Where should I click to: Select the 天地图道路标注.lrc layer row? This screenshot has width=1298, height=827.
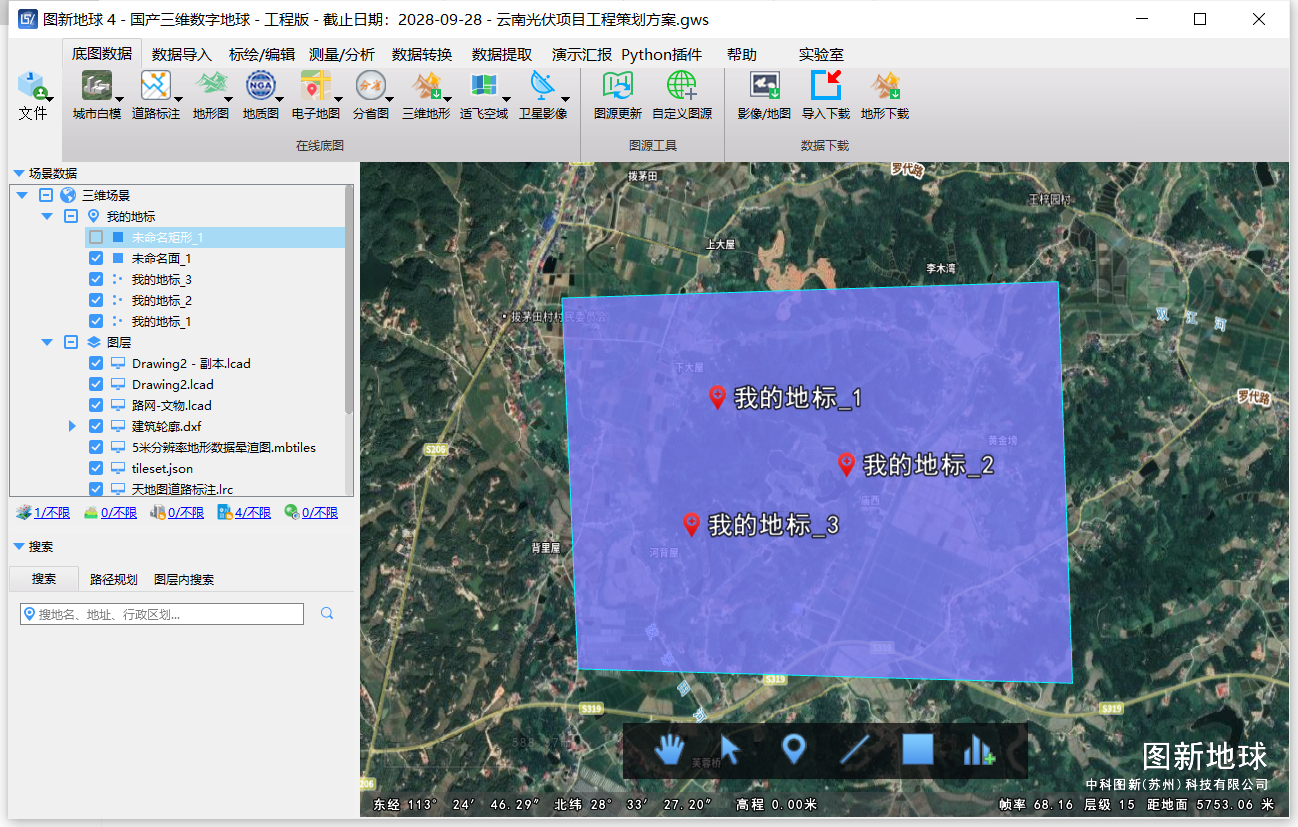[183, 489]
